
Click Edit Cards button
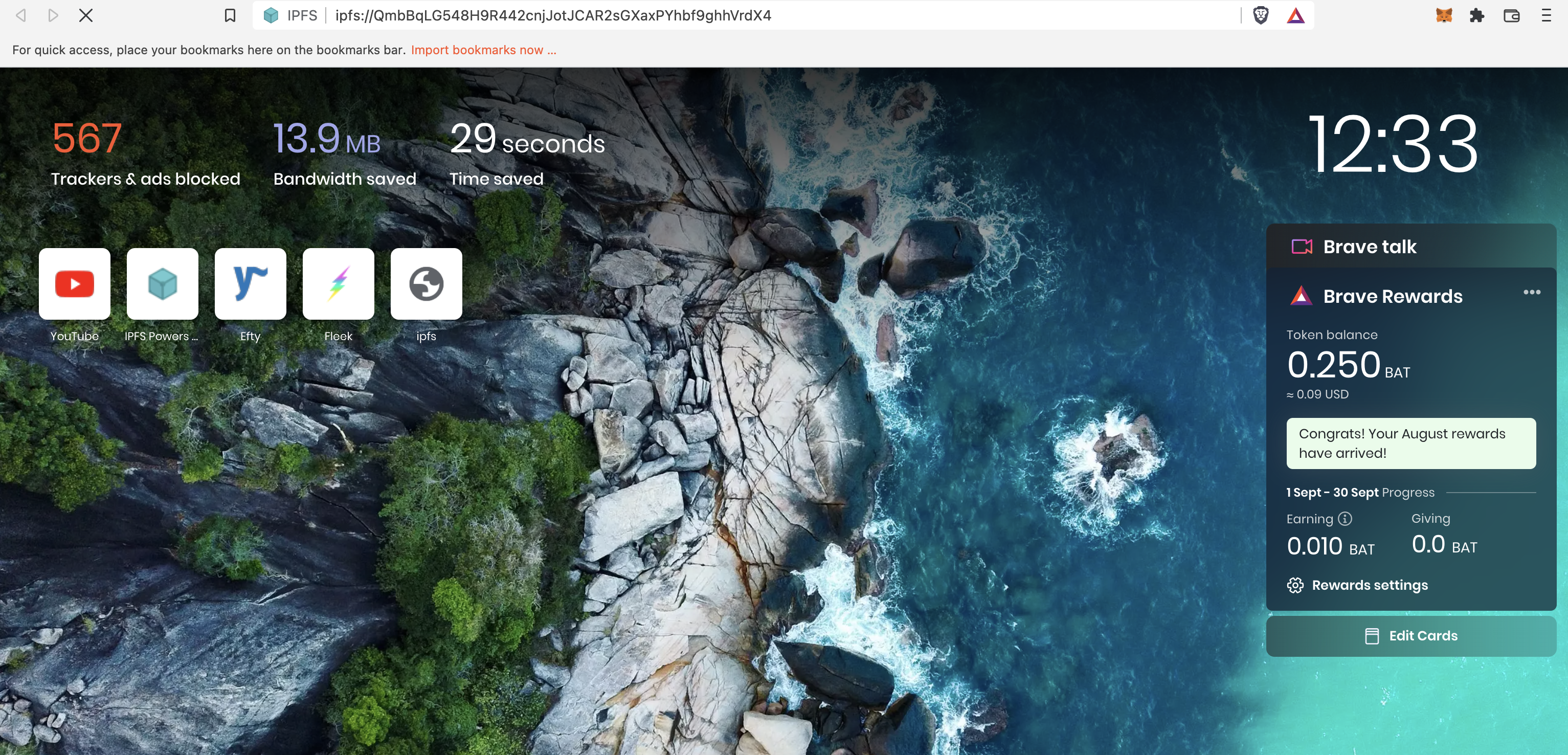tap(1411, 636)
